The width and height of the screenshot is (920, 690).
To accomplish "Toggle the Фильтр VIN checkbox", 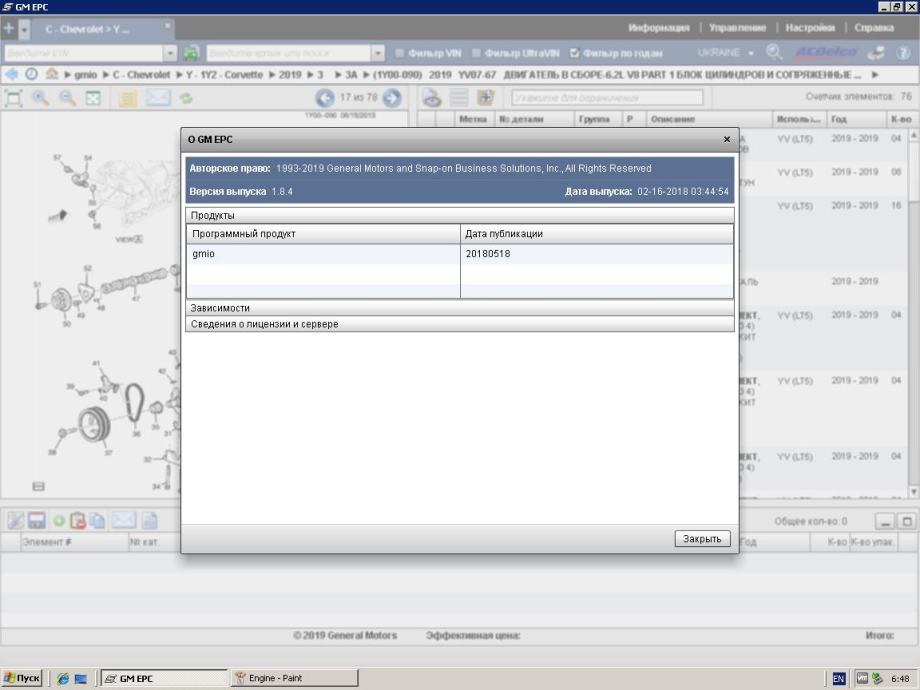I will click(400, 53).
